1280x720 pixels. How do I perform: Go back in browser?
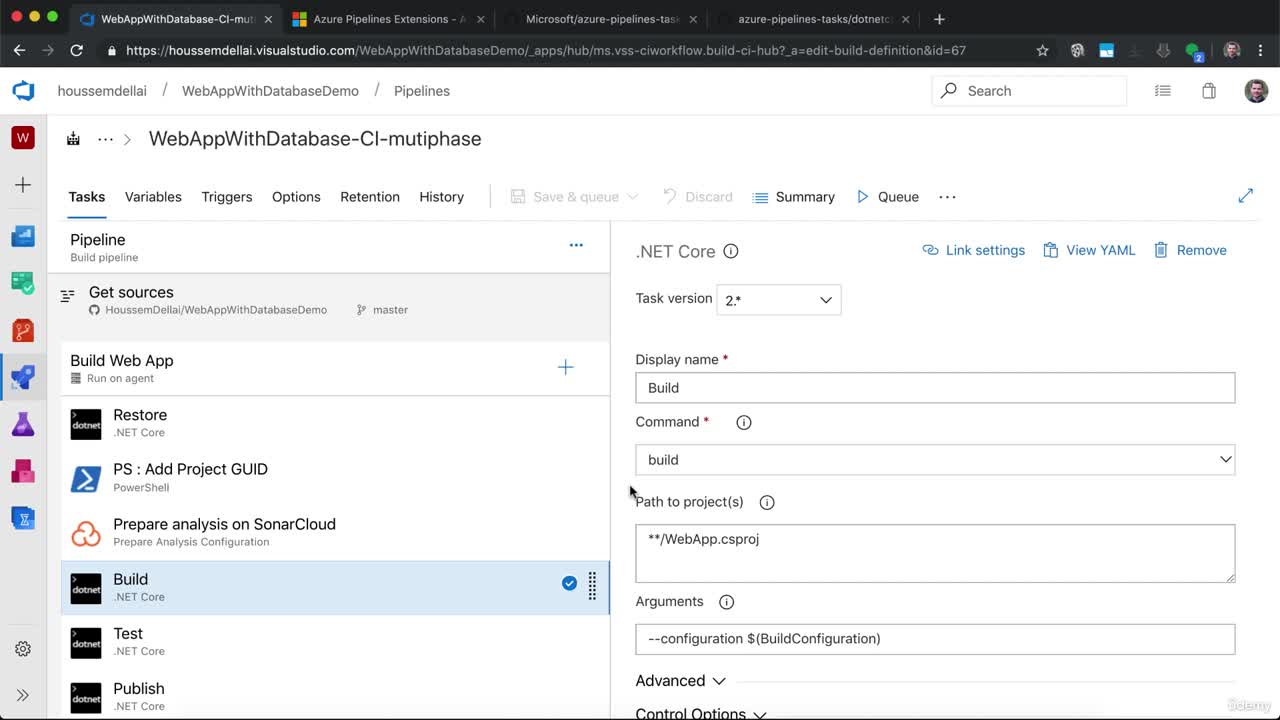click(19, 50)
